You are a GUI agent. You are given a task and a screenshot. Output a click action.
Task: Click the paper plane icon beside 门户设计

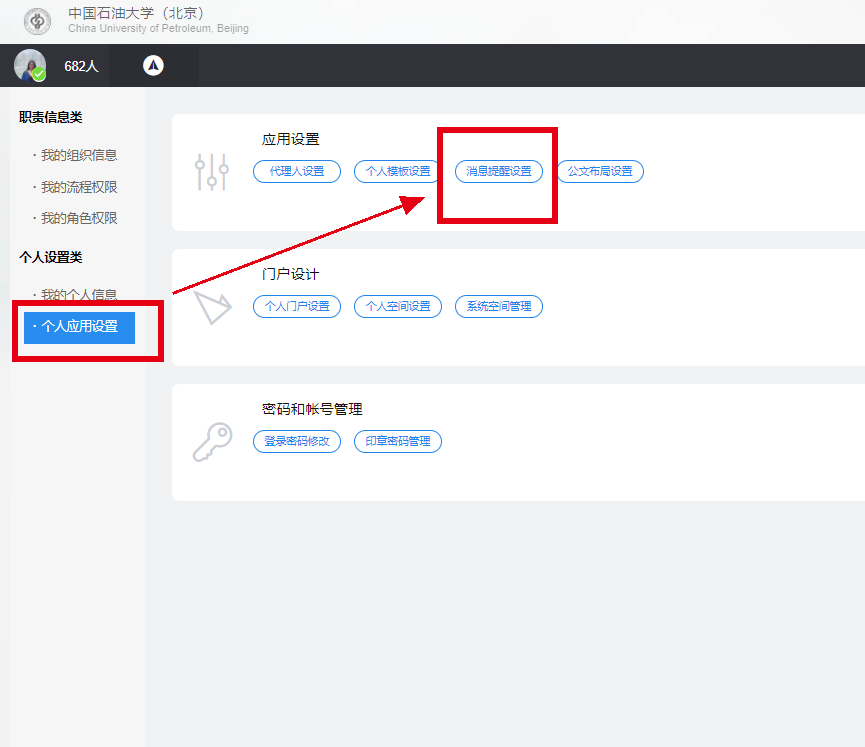coord(213,307)
